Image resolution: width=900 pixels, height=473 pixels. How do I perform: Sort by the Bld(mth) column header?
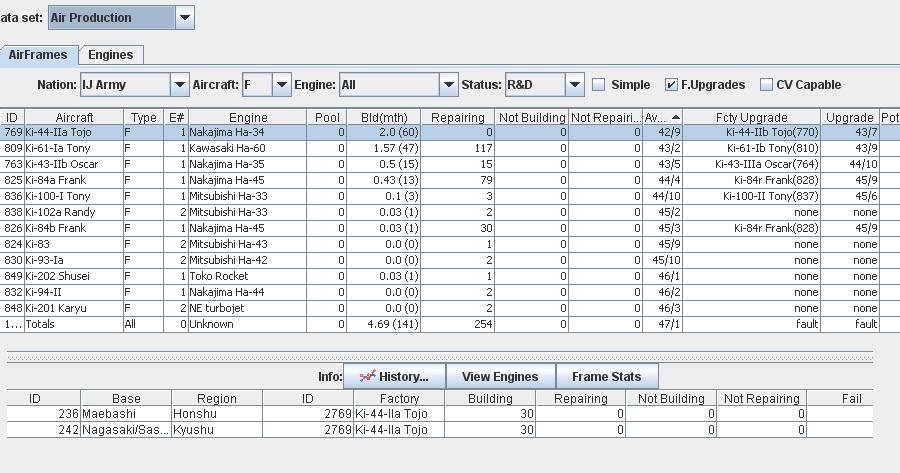tap(383, 117)
